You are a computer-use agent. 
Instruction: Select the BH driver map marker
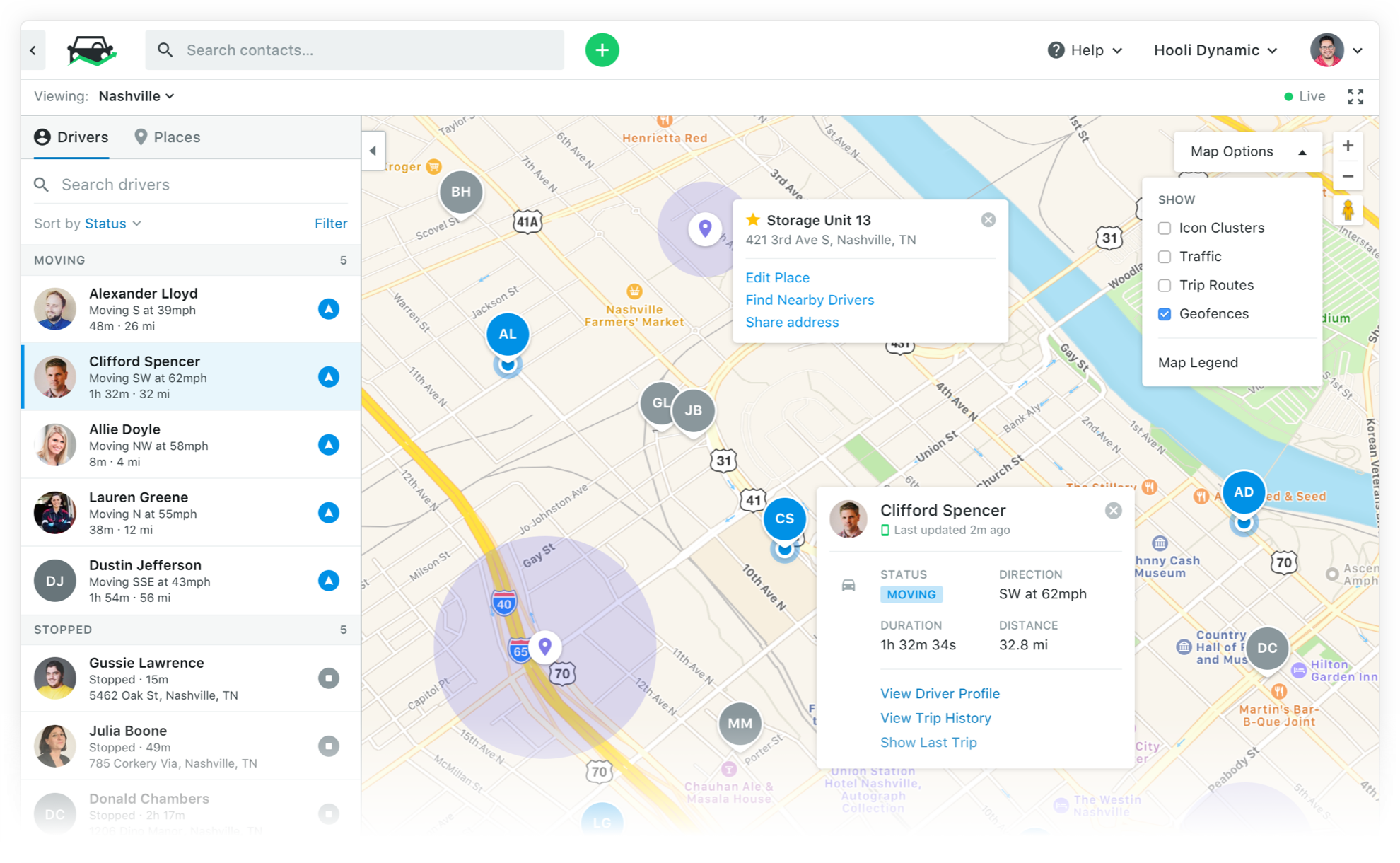(461, 192)
